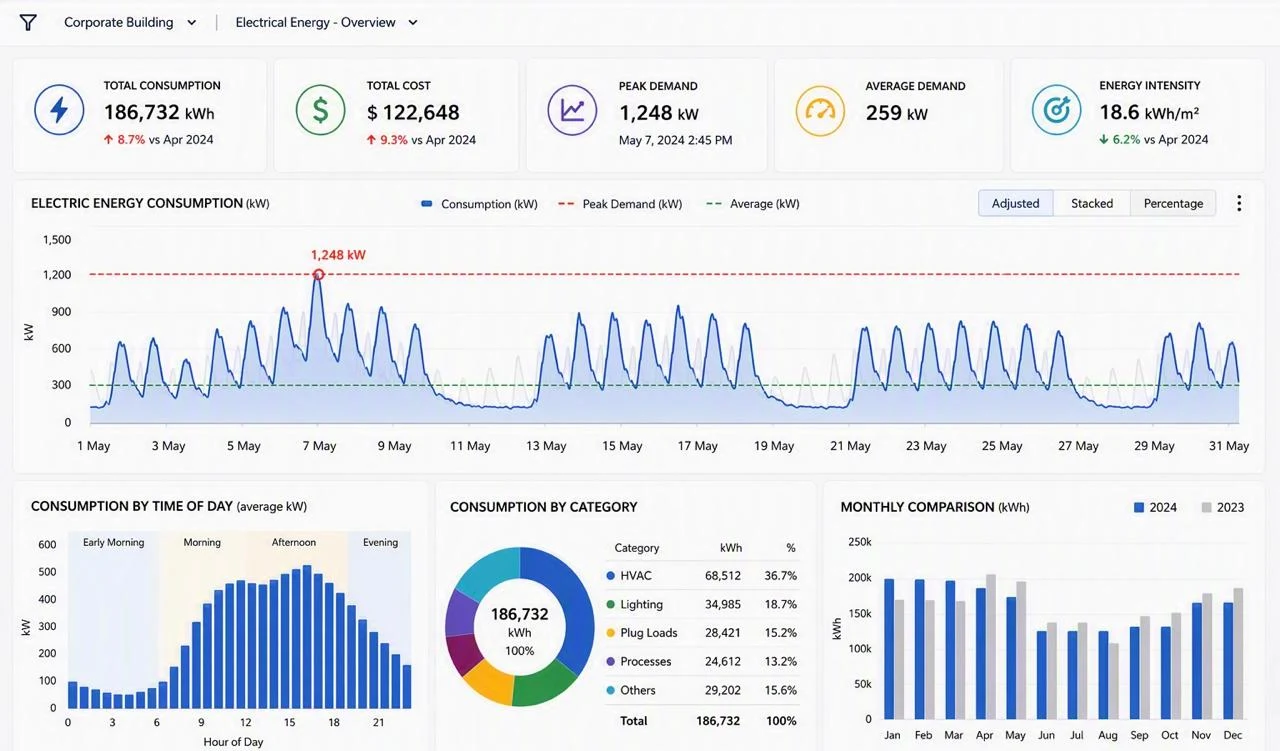Click the Hour of Day axis title
This screenshot has width=1280, height=751.
click(x=233, y=742)
